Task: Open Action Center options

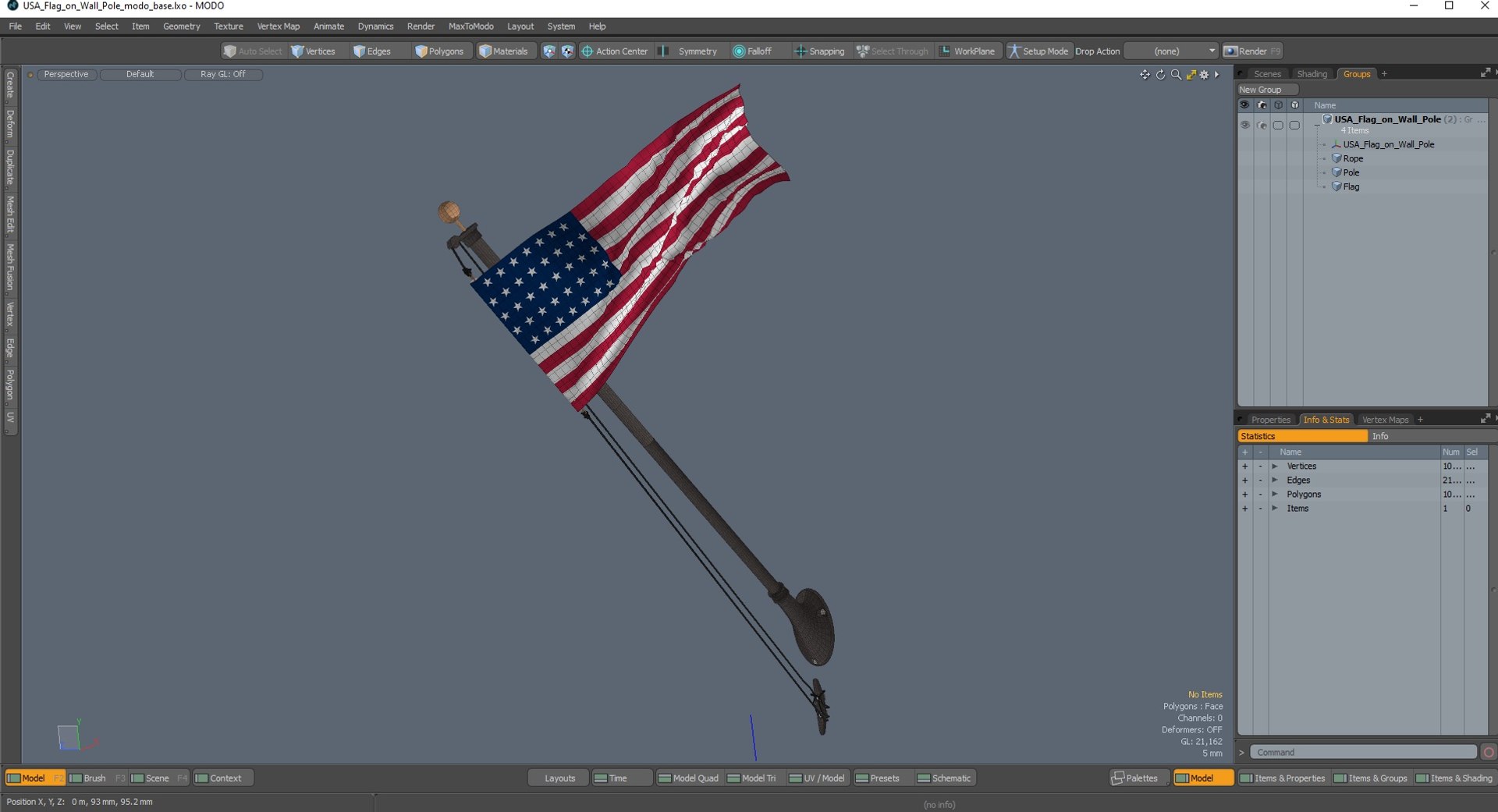Action: pos(615,51)
